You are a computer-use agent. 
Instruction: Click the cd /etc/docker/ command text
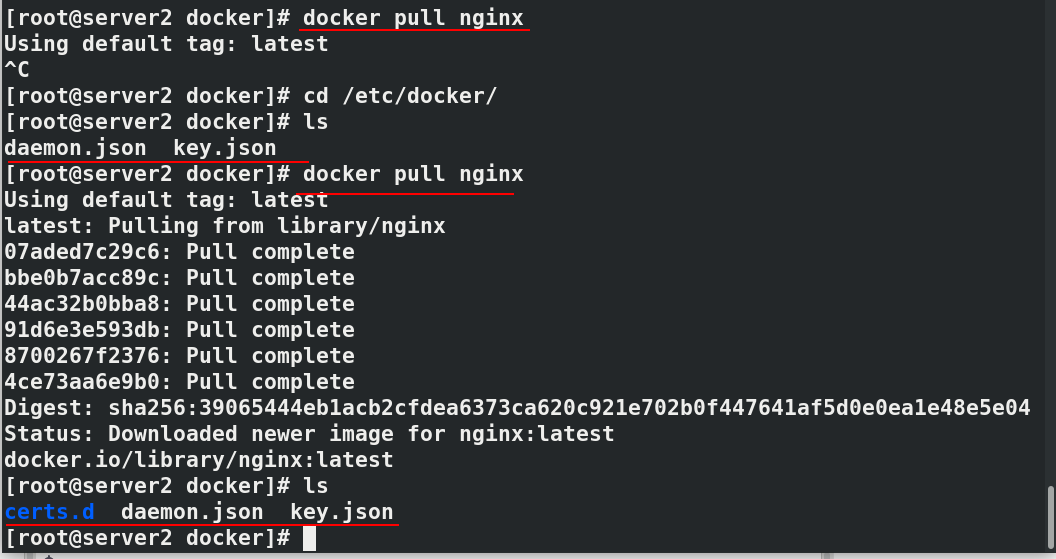coord(400,96)
